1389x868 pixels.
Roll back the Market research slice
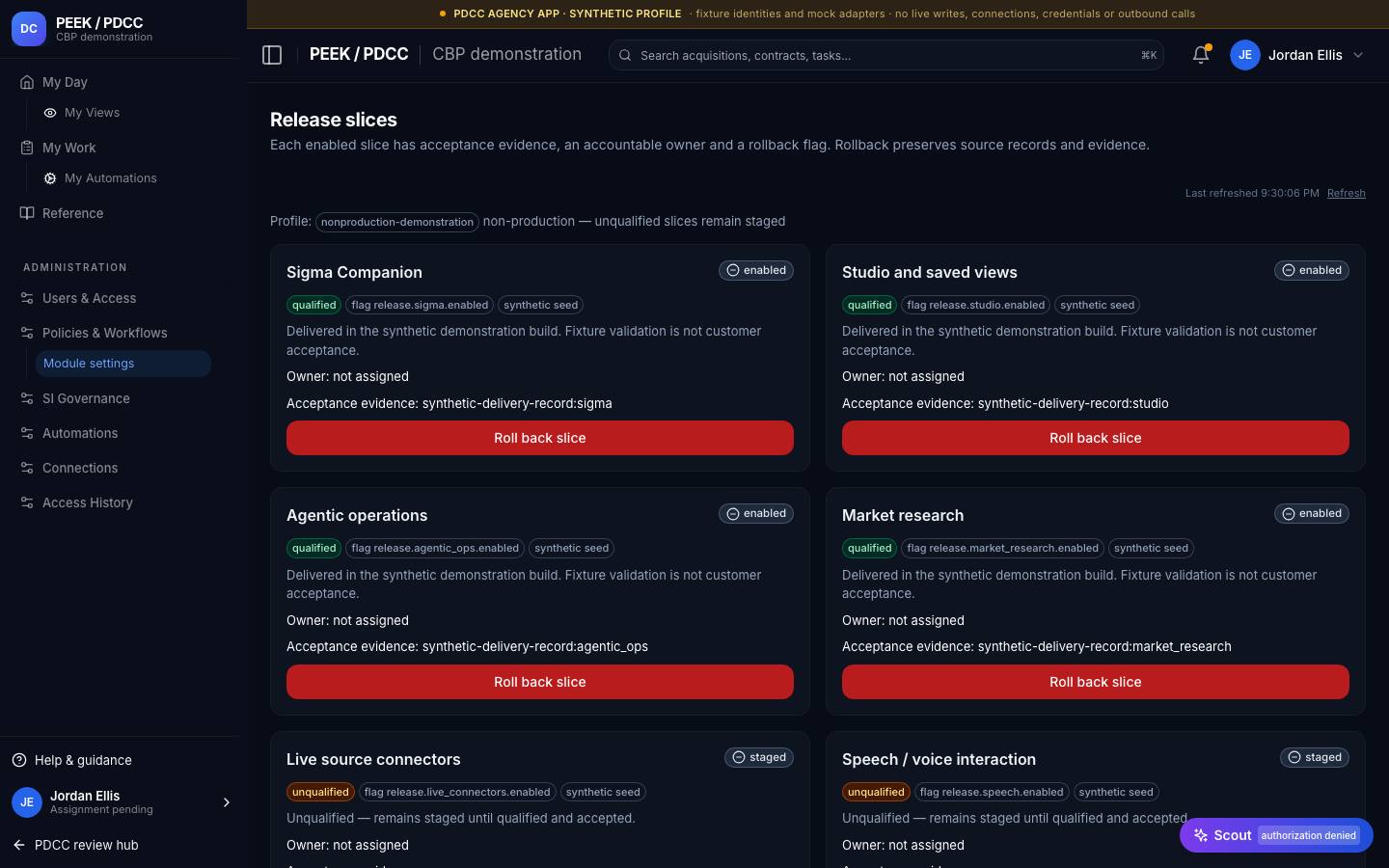click(x=1096, y=682)
